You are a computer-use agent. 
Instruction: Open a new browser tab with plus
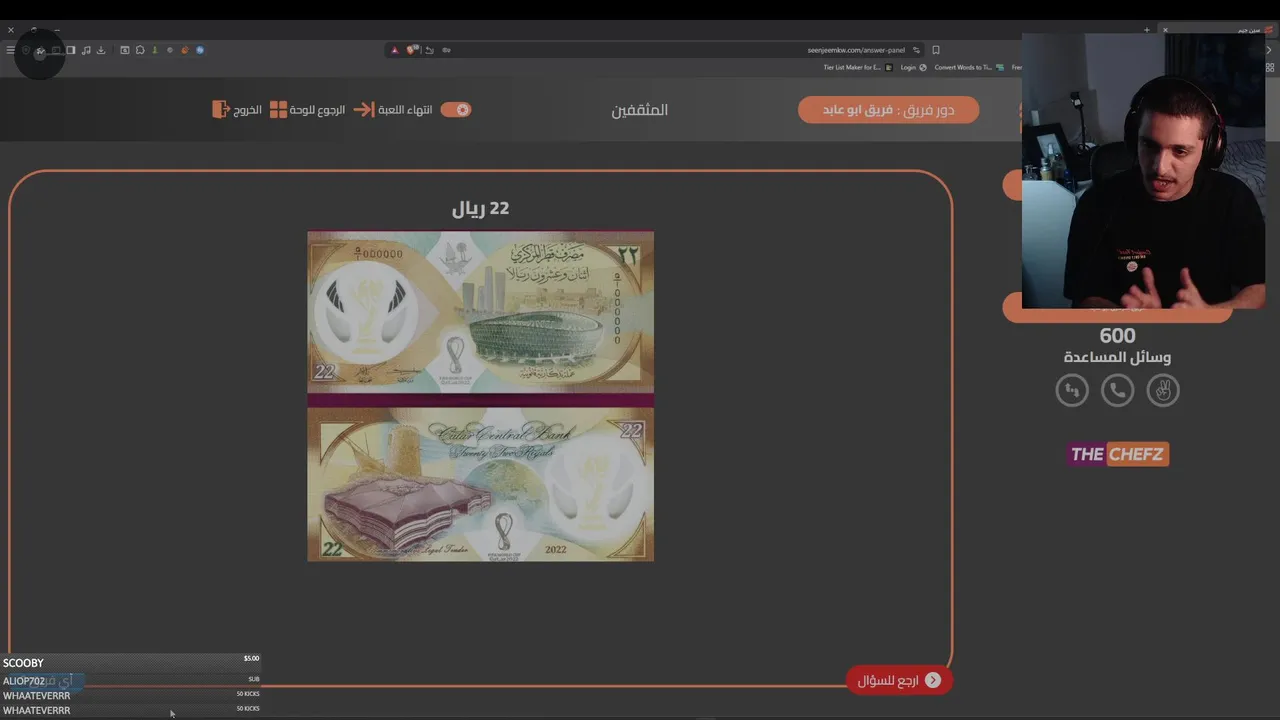point(1147,30)
